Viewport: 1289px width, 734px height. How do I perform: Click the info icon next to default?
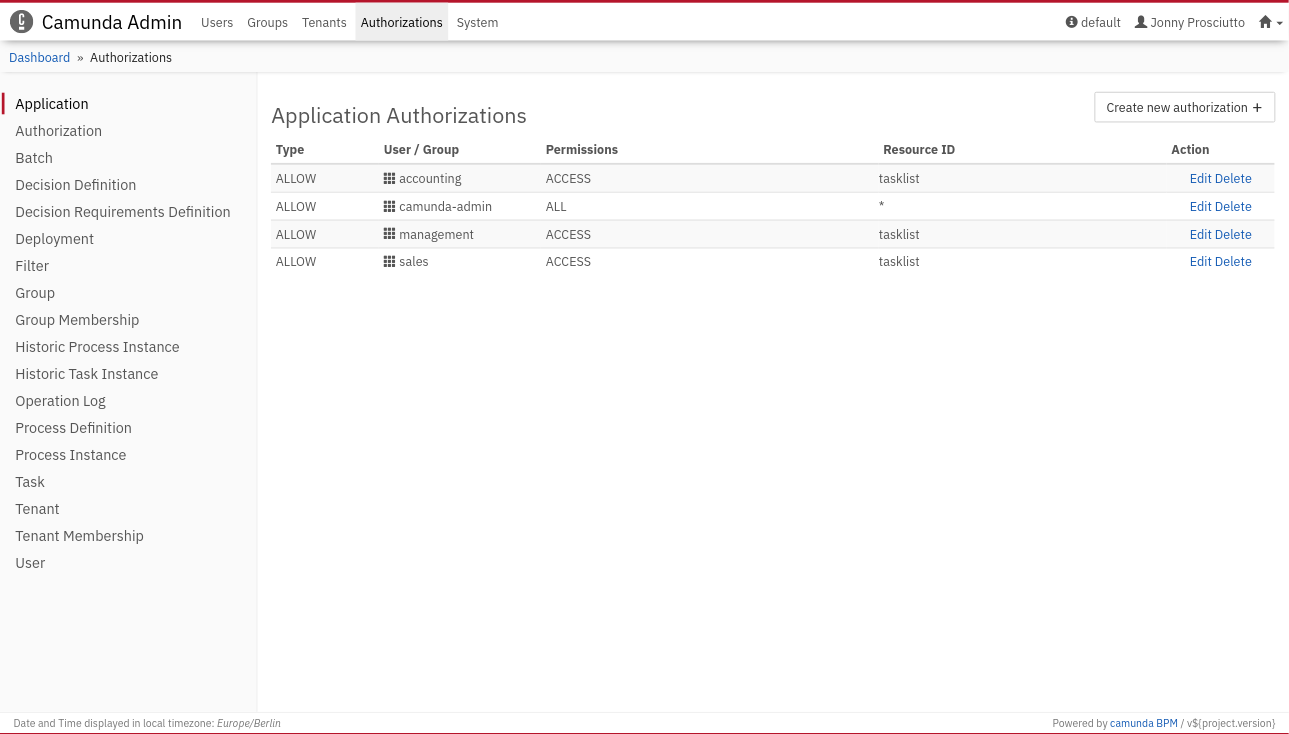[1072, 22]
